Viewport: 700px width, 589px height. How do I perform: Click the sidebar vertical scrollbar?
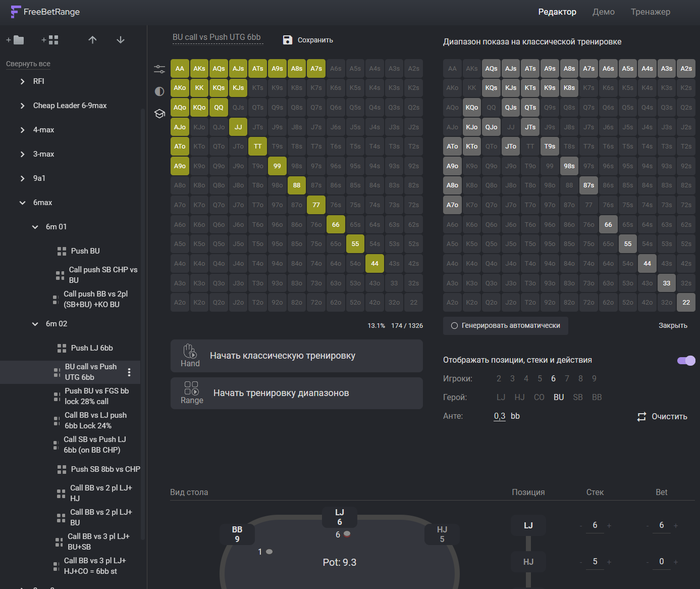[x=143, y=324]
